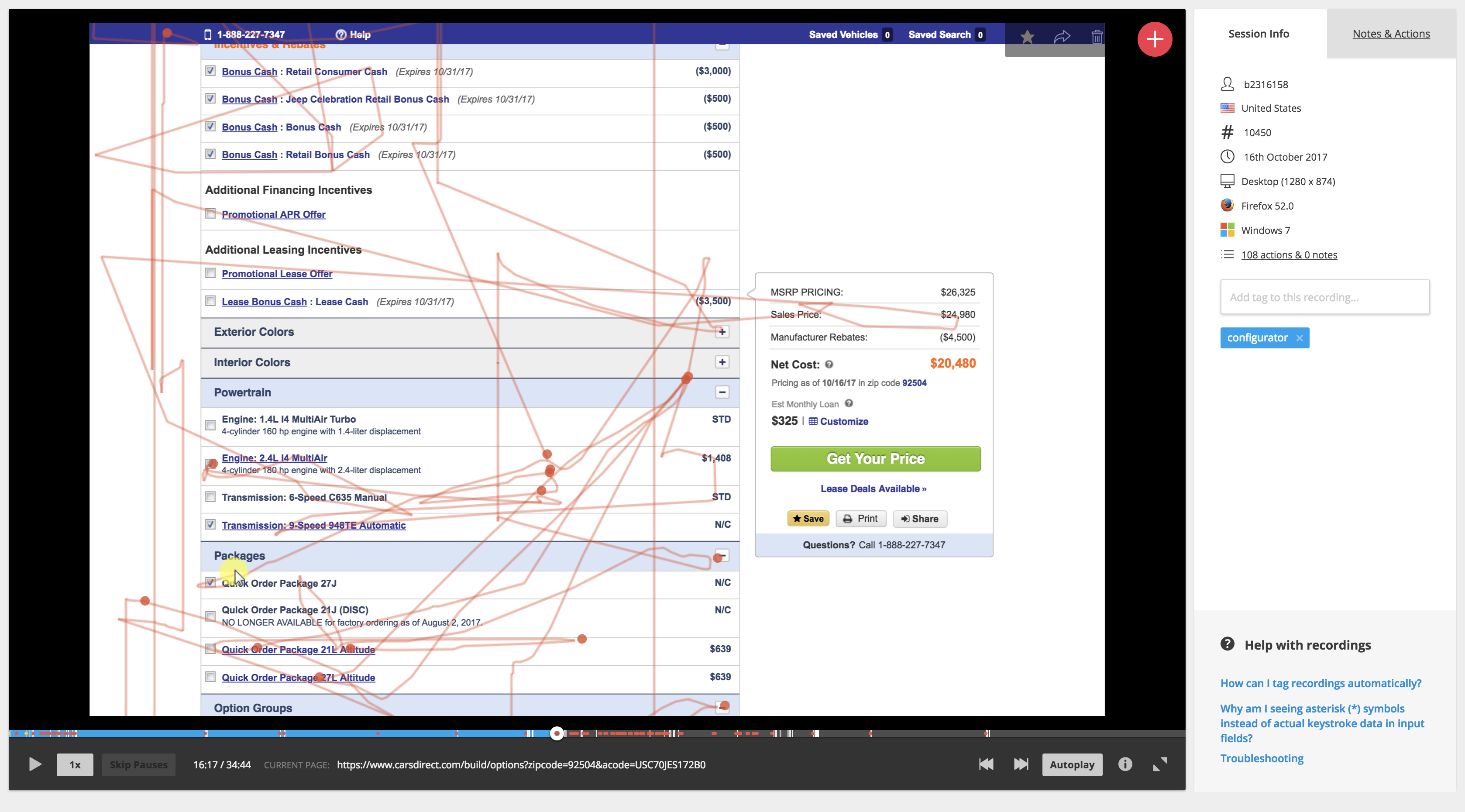Expand the Interior Colors section
This screenshot has height=812, width=1465.
coord(722,362)
